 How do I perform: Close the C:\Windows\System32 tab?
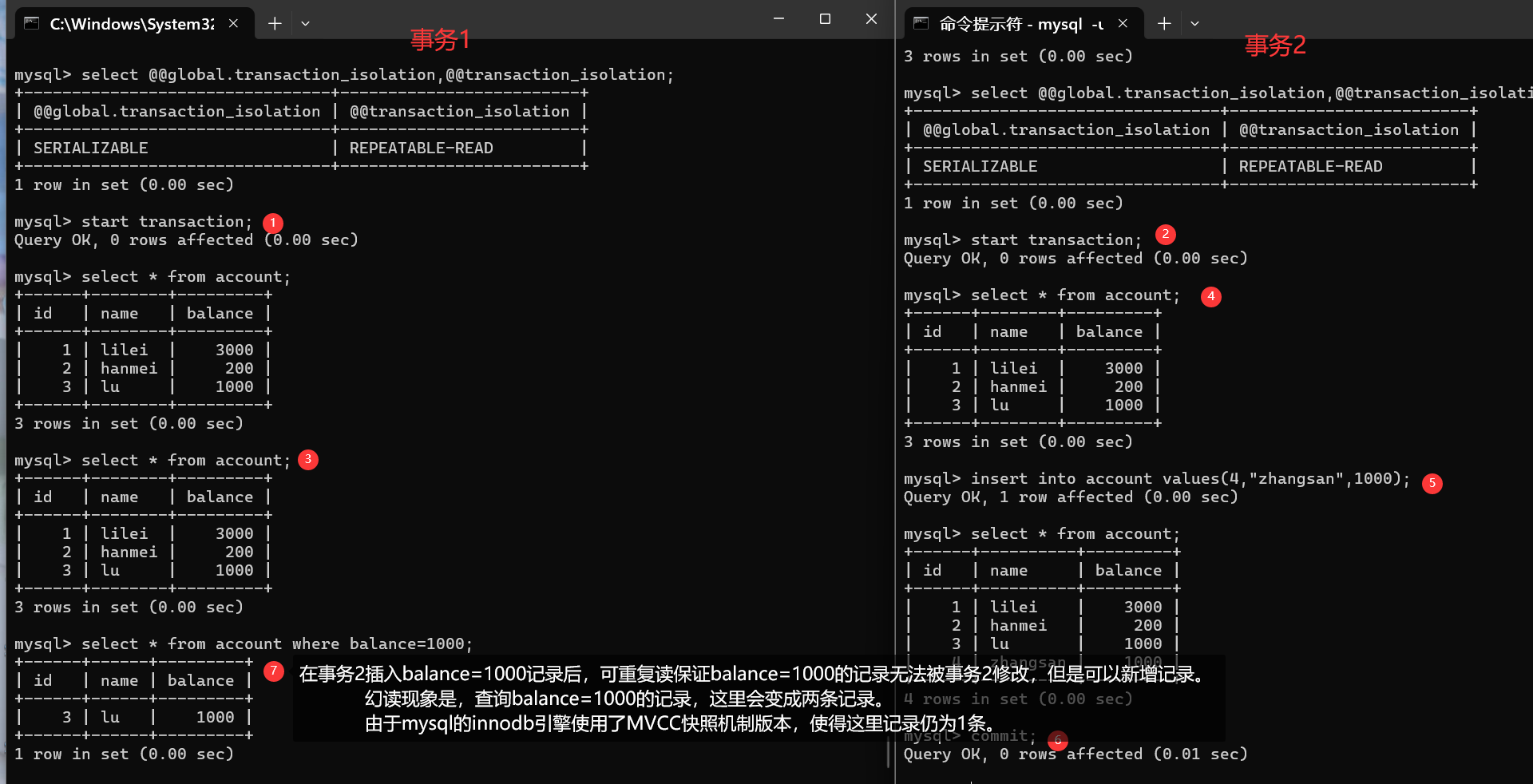[233, 23]
